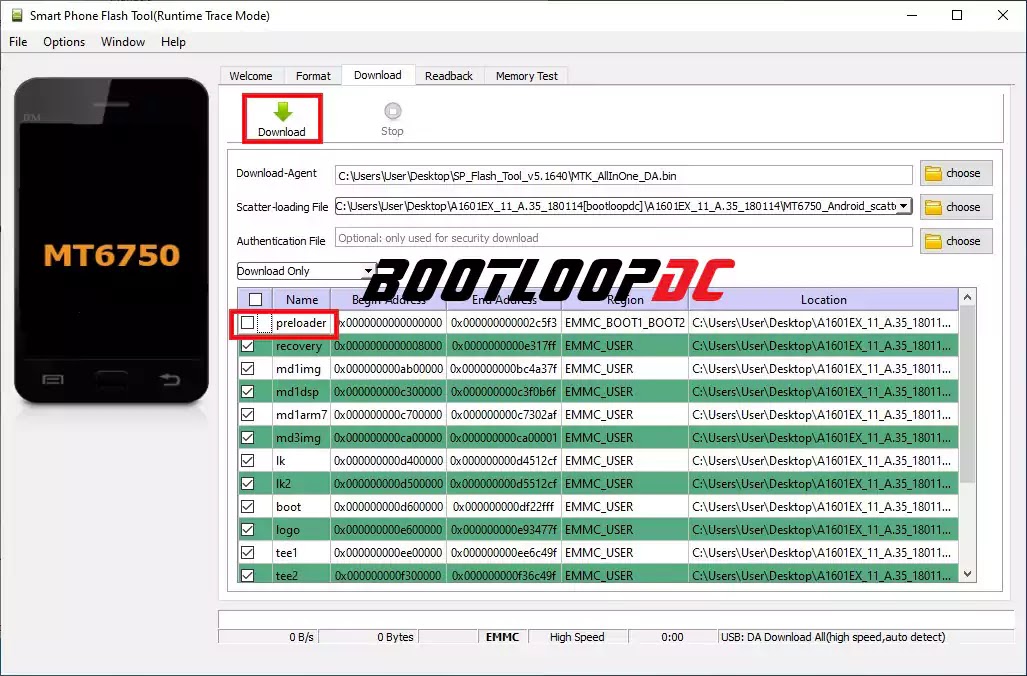Select the recovery name cell
1027x676 pixels.
(299, 345)
